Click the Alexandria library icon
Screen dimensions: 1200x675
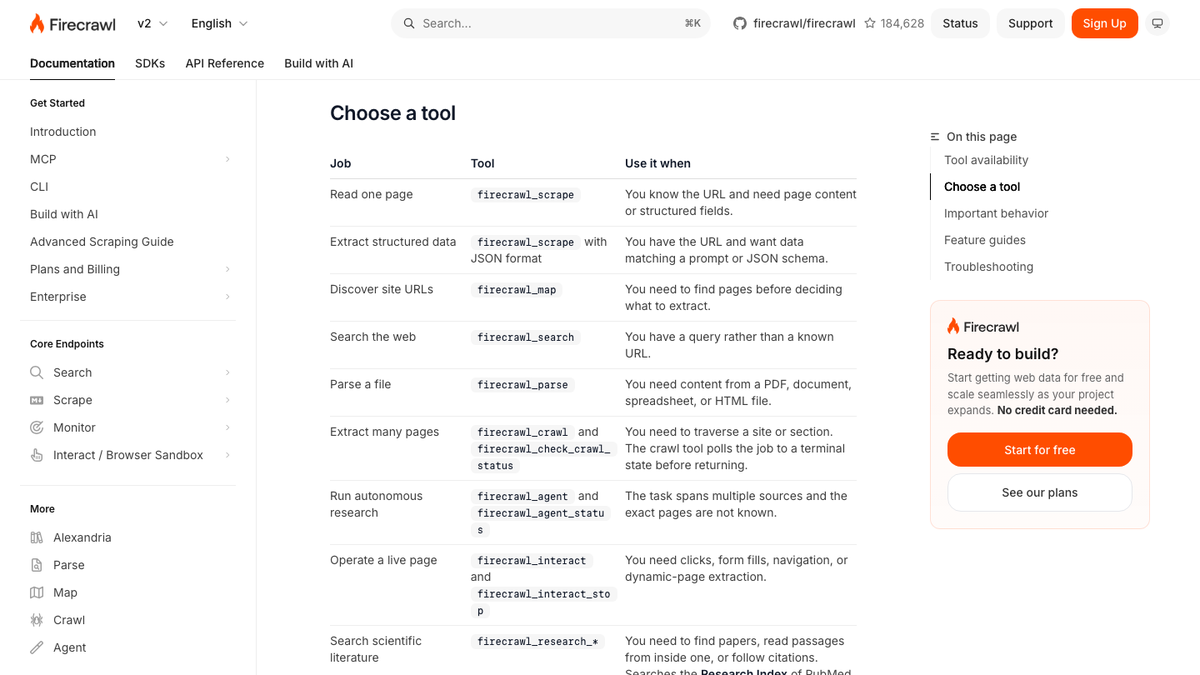pos(36,537)
